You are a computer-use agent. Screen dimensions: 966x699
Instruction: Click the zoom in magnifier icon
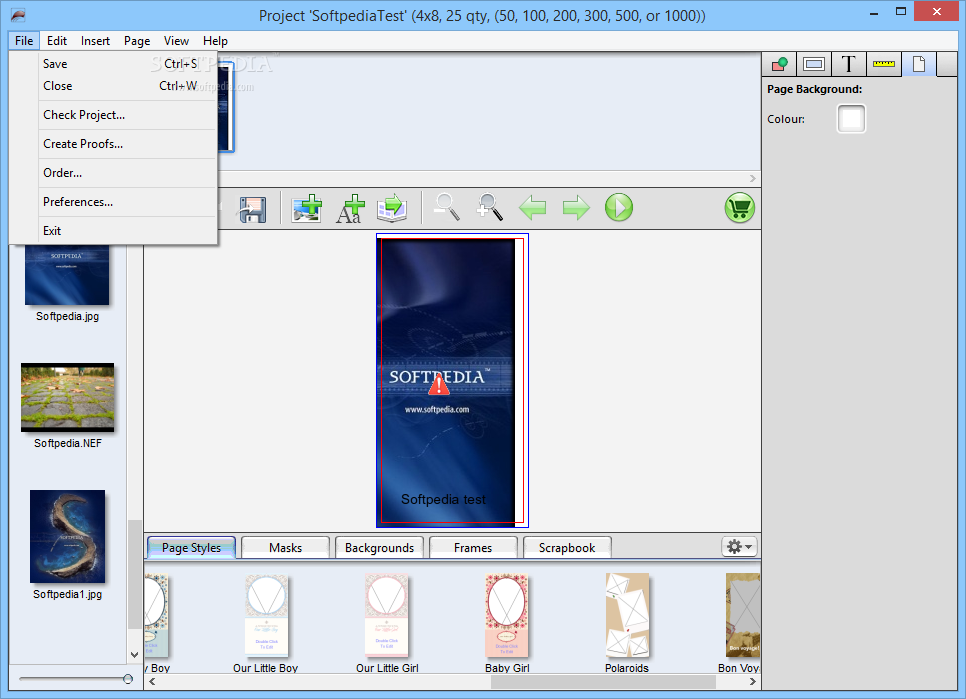[489, 207]
